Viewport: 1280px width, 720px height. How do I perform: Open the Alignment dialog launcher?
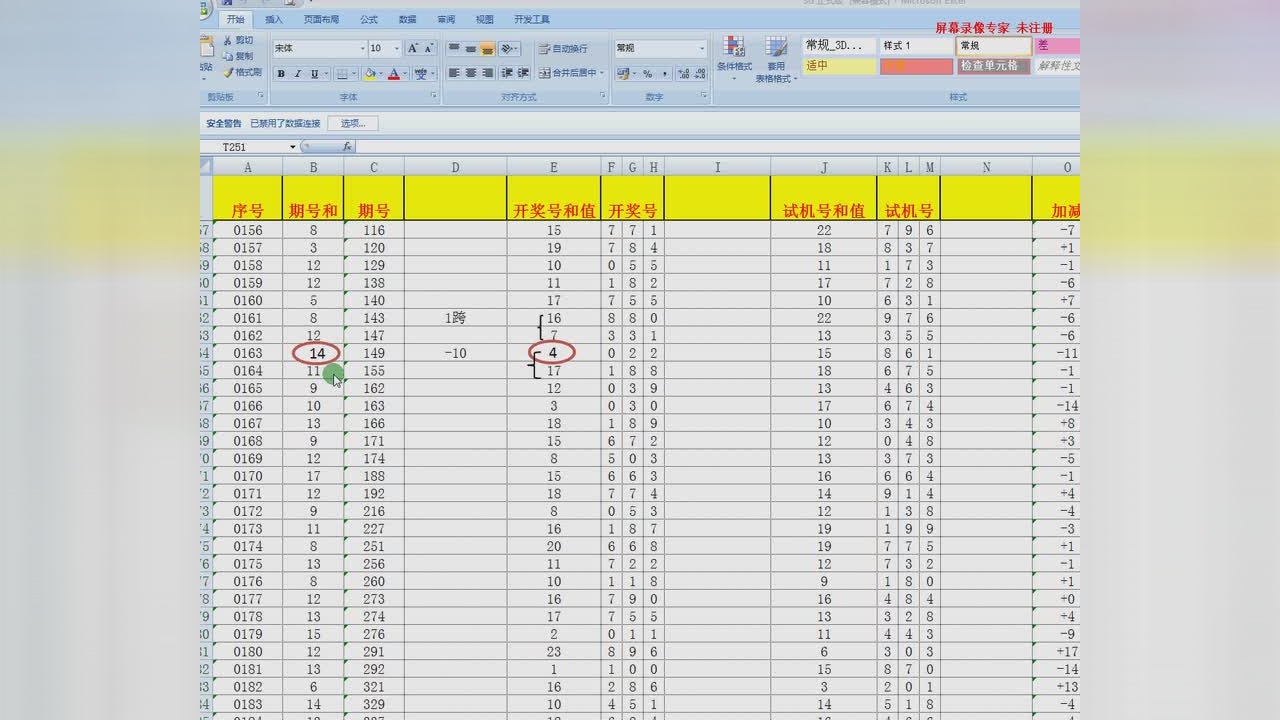[602, 96]
